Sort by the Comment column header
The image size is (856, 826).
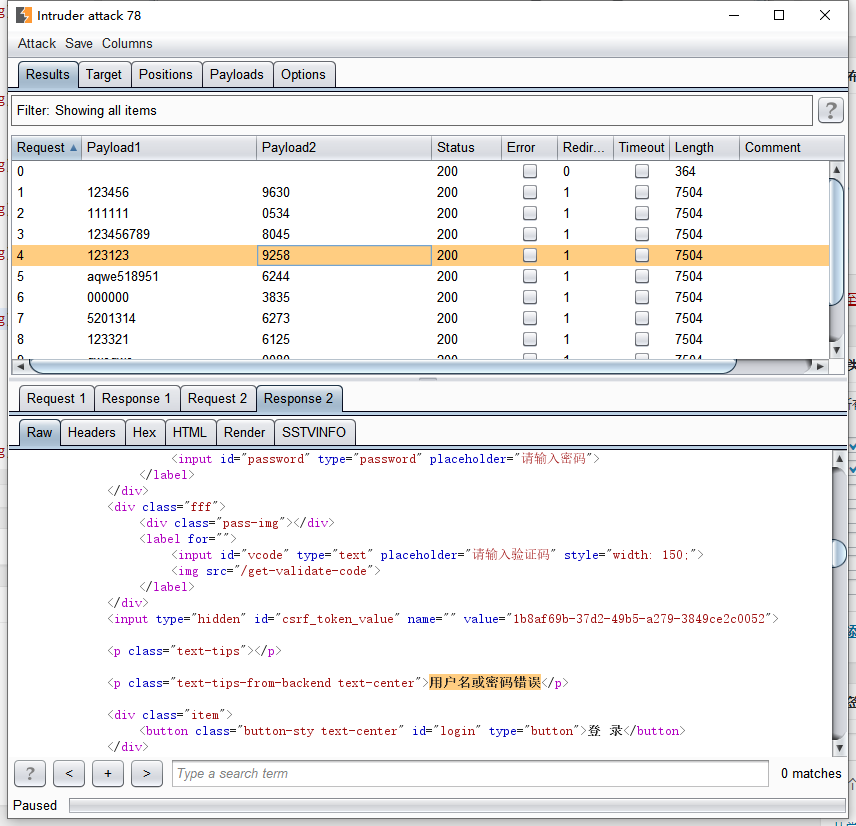pos(792,147)
